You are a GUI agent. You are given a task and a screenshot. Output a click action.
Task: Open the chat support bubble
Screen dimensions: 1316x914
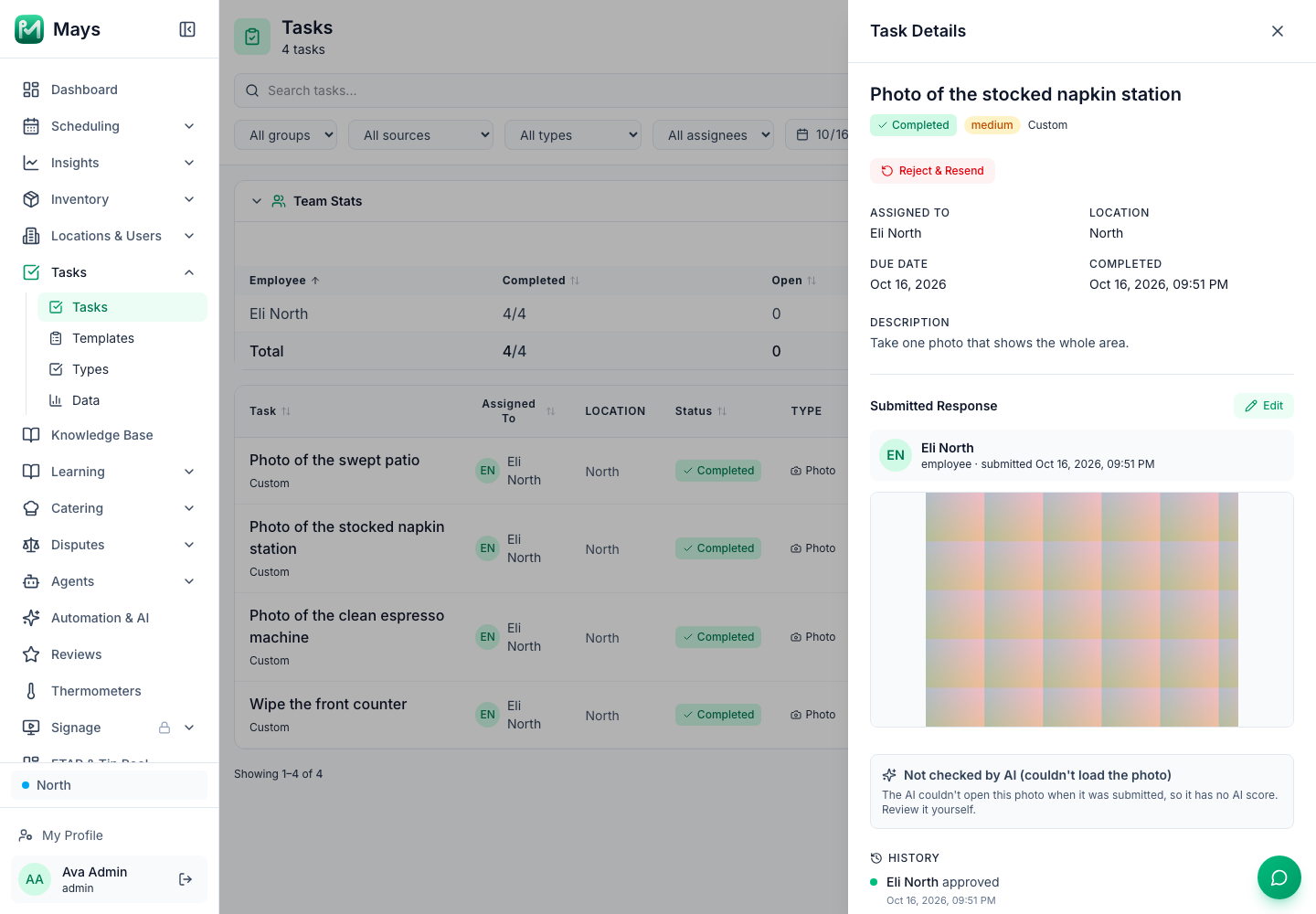(1279, 877)
